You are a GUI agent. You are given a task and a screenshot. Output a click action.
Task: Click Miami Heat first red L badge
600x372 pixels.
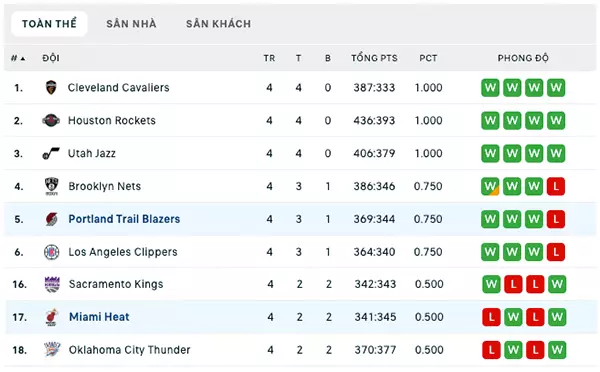tap(491, 317)
